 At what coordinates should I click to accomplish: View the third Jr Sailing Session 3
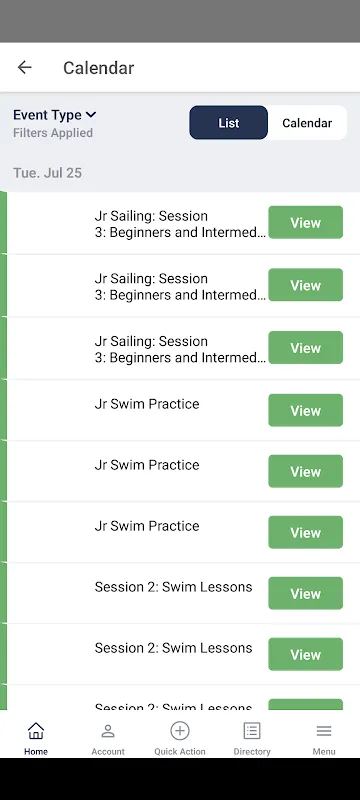point(305,347)
